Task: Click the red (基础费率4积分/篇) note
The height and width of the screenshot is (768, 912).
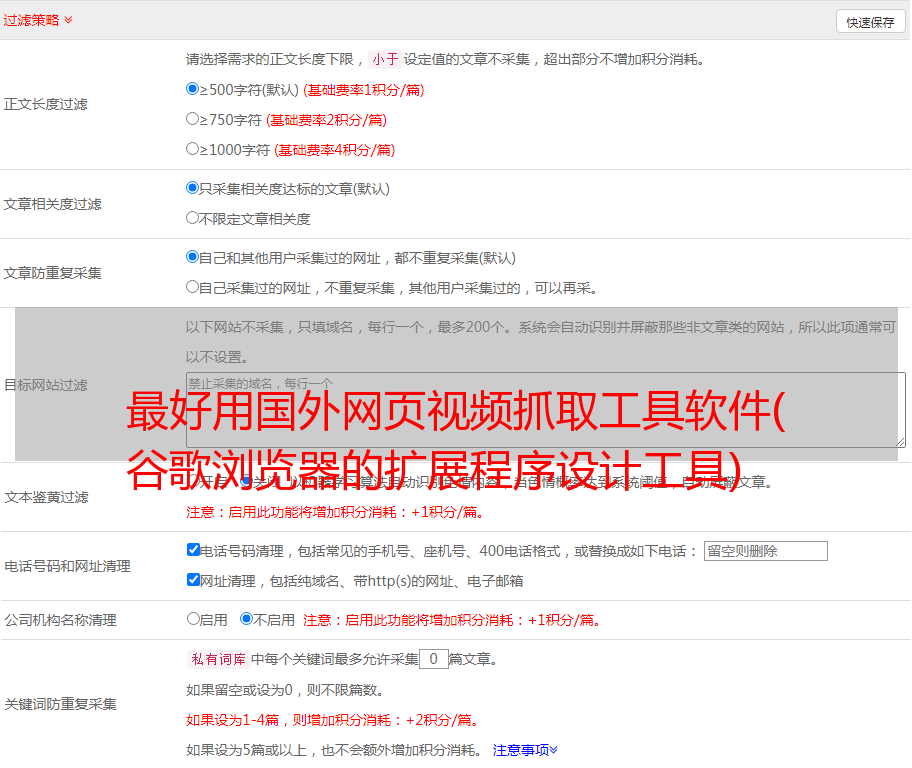Action: 334,150
